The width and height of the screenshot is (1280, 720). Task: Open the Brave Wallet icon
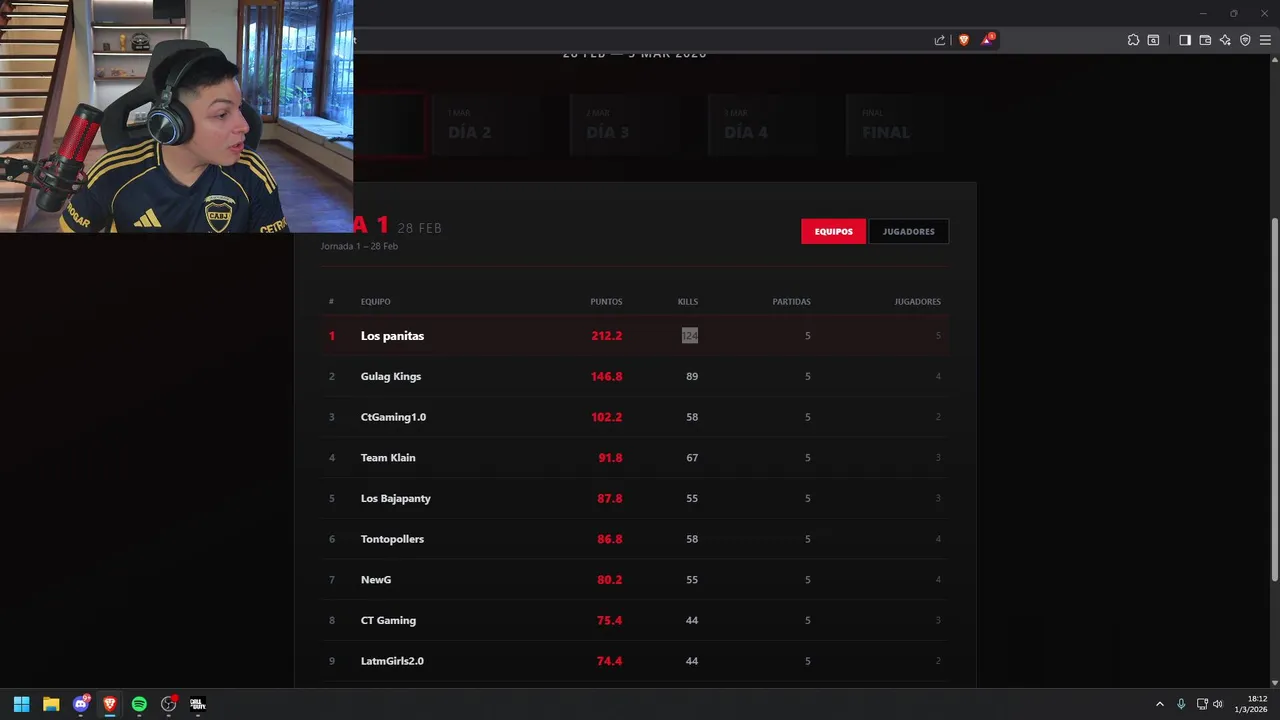pyautogui.click(x=1205, y=40)
